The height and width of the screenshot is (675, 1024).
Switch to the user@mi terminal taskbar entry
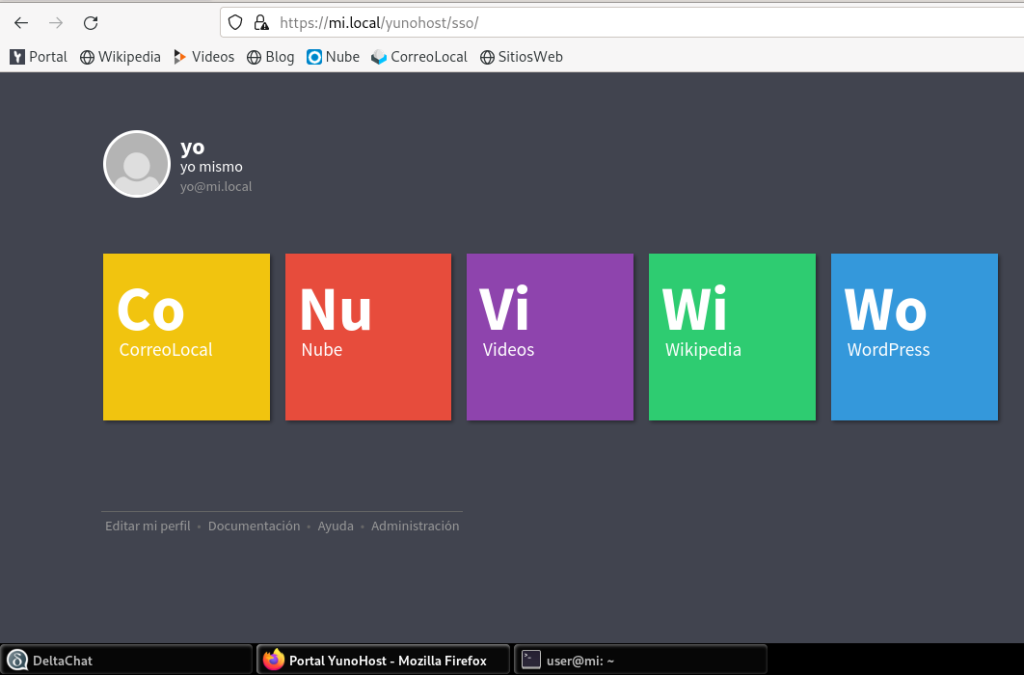[x=641, y=660]
